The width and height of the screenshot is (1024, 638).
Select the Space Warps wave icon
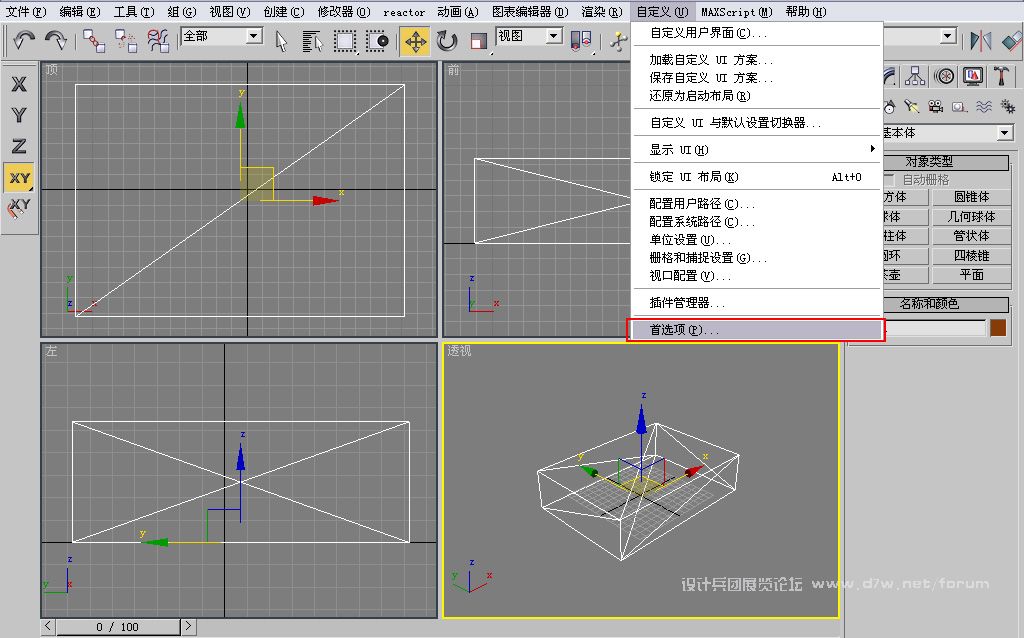[984, 106]
